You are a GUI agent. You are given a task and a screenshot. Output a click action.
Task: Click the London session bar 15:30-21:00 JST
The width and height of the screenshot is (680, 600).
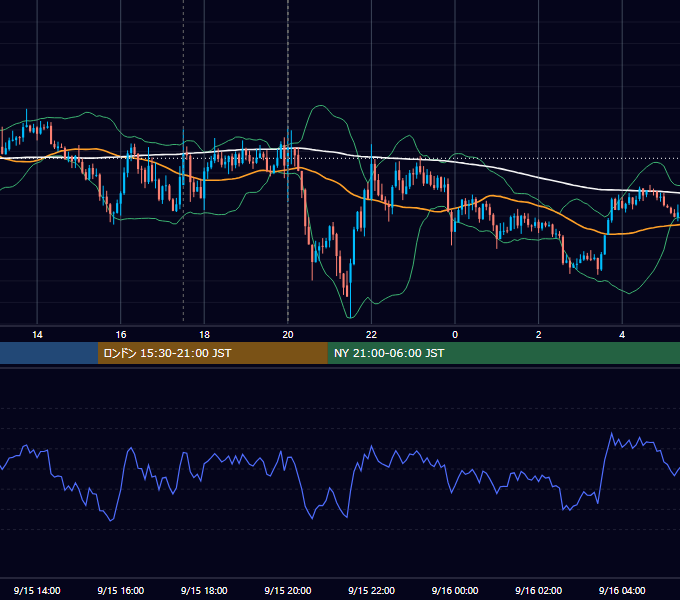click(x=212, y=353)
